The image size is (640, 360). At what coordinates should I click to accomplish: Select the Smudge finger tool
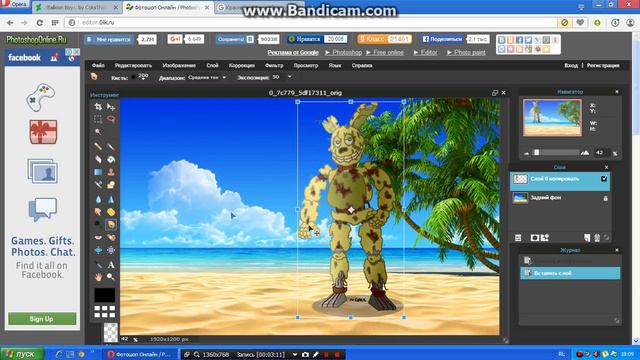tap(98, 212)
